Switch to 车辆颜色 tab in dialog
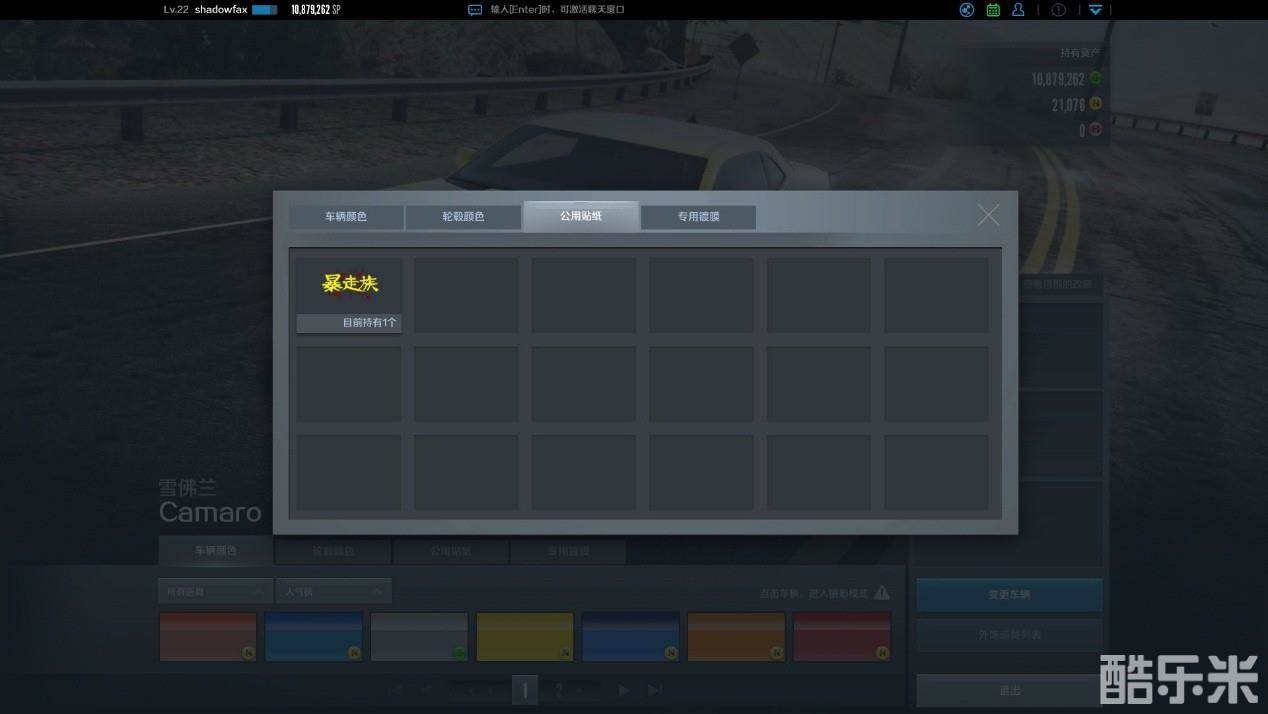This screenshot has width=1268, height=714. pos(346,216)
